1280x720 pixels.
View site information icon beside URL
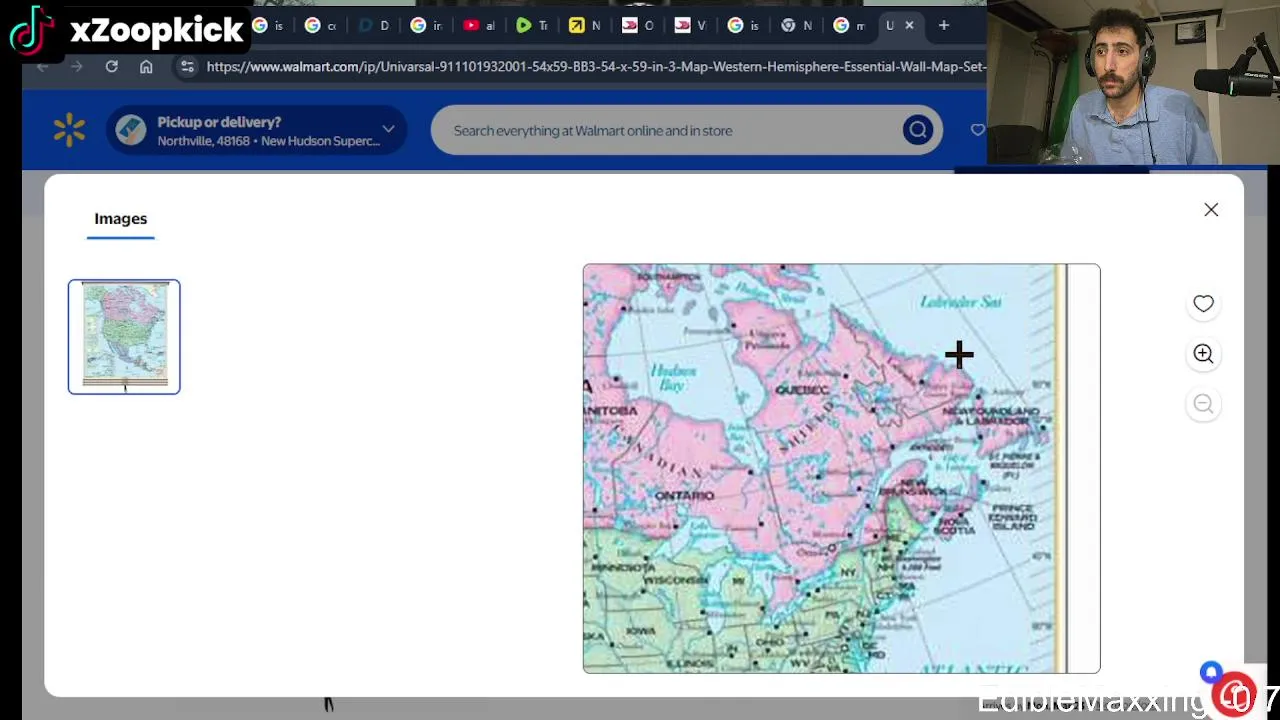point(187,66)
